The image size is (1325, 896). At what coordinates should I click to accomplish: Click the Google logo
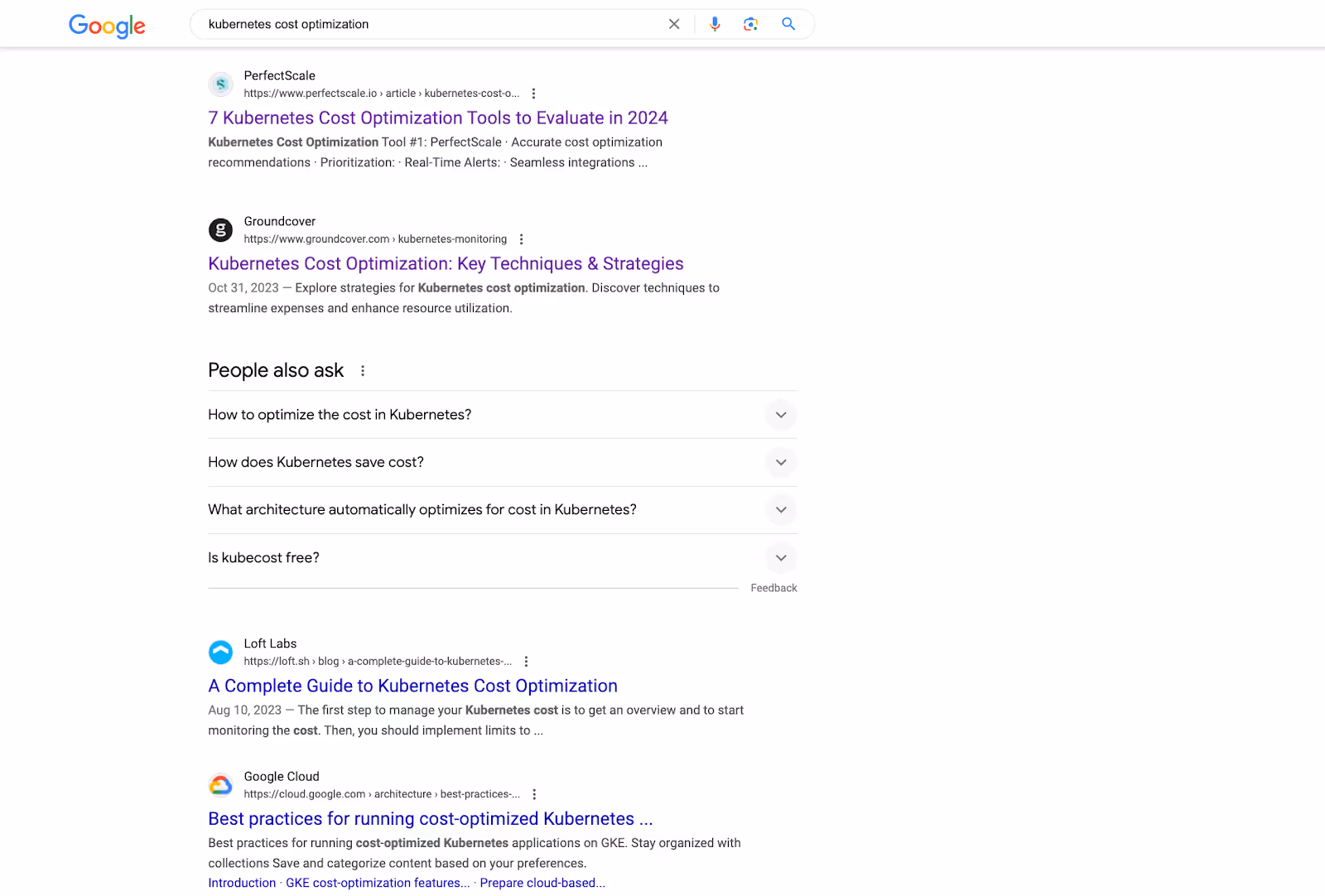107,26
